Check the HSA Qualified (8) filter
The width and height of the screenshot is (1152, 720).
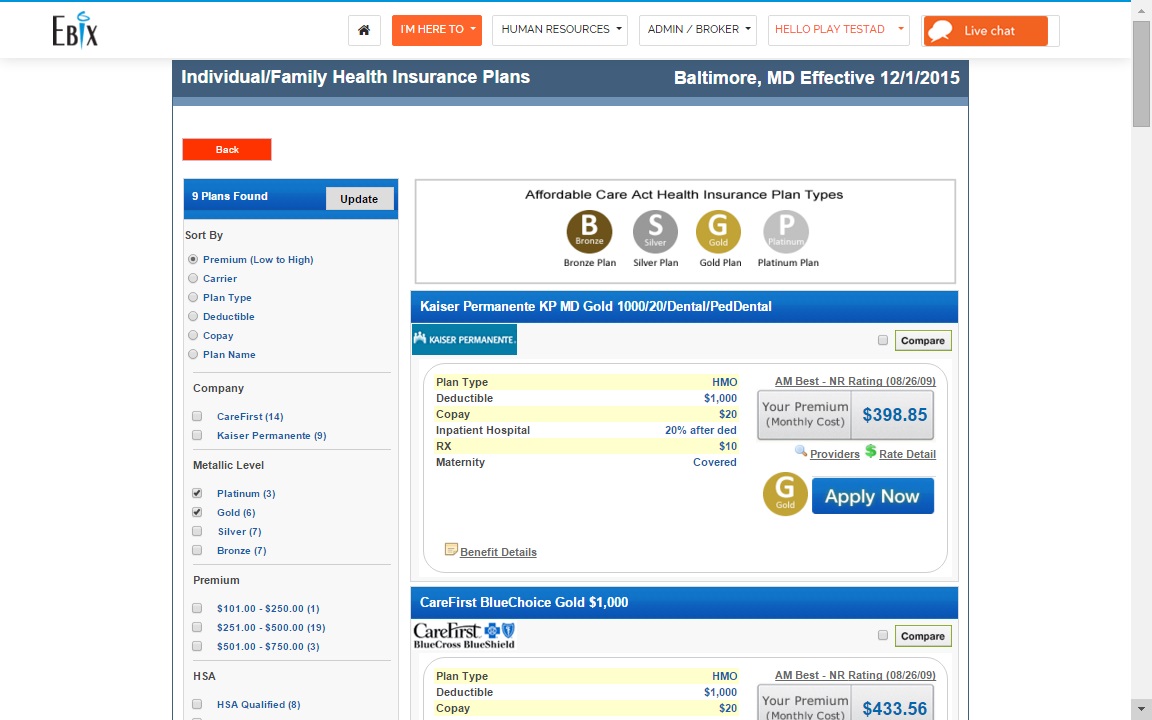point(197,705)
